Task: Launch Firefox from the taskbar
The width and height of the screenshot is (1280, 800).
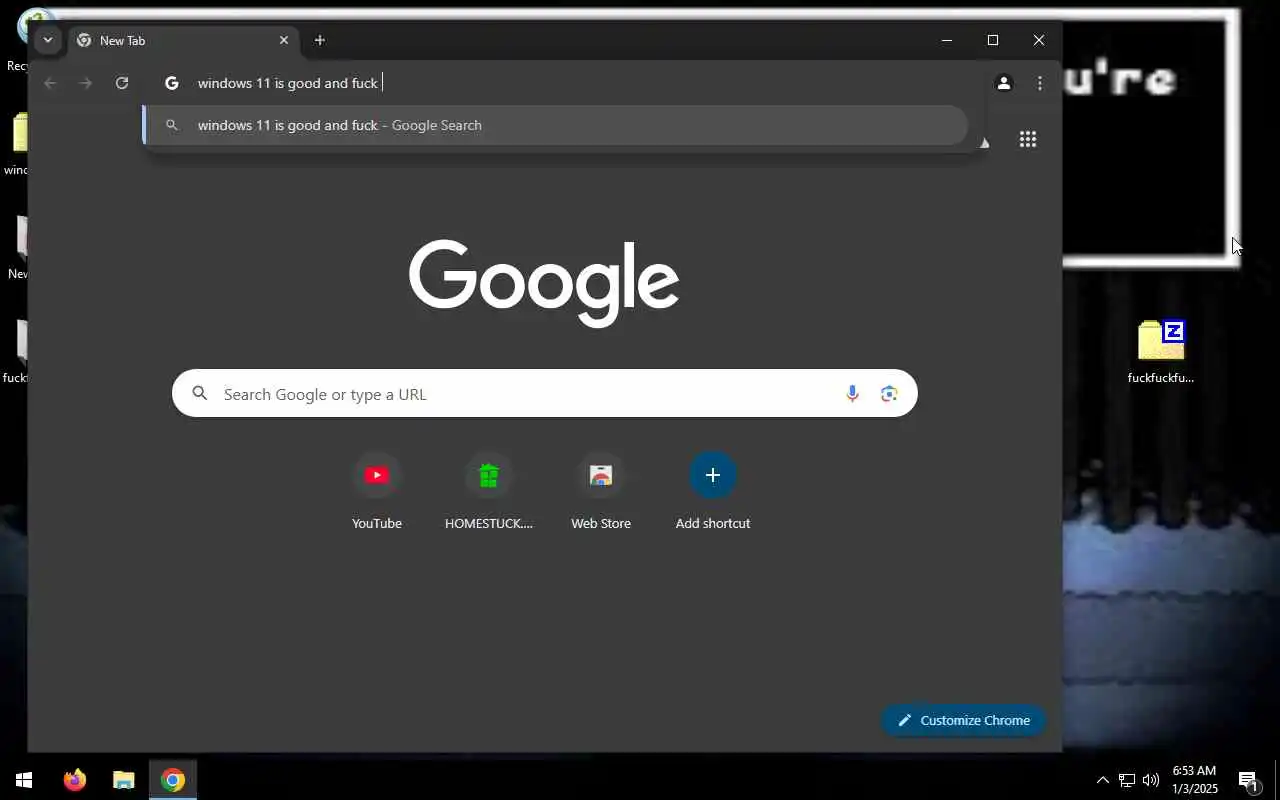Action: [75, 780]
